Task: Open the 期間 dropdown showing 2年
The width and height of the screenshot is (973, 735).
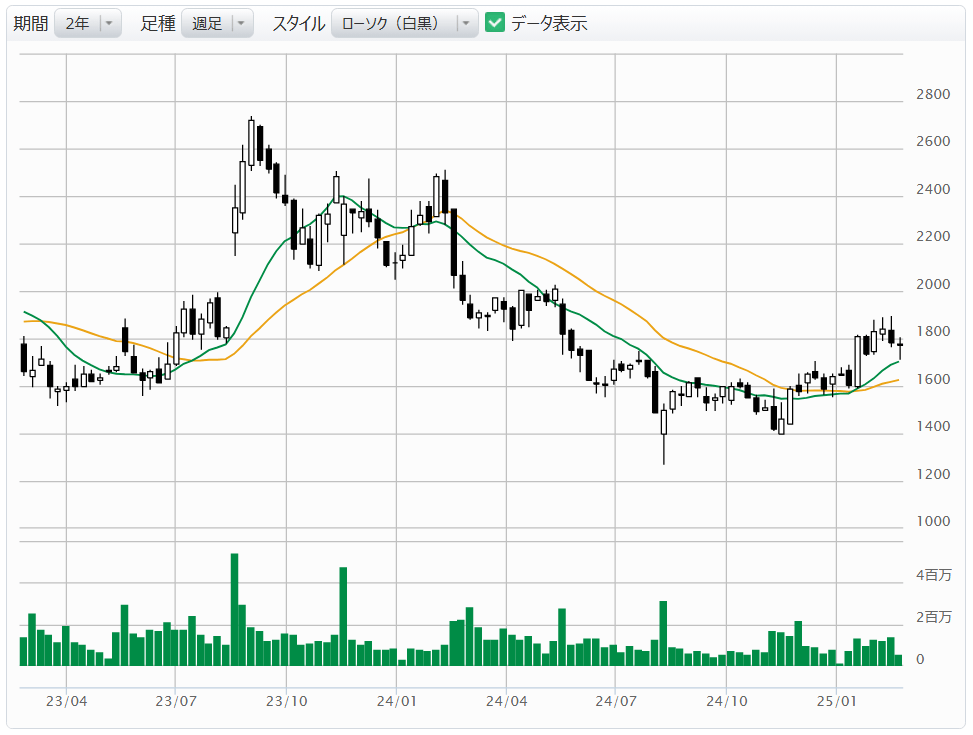Action: click(x=88, y=24)
